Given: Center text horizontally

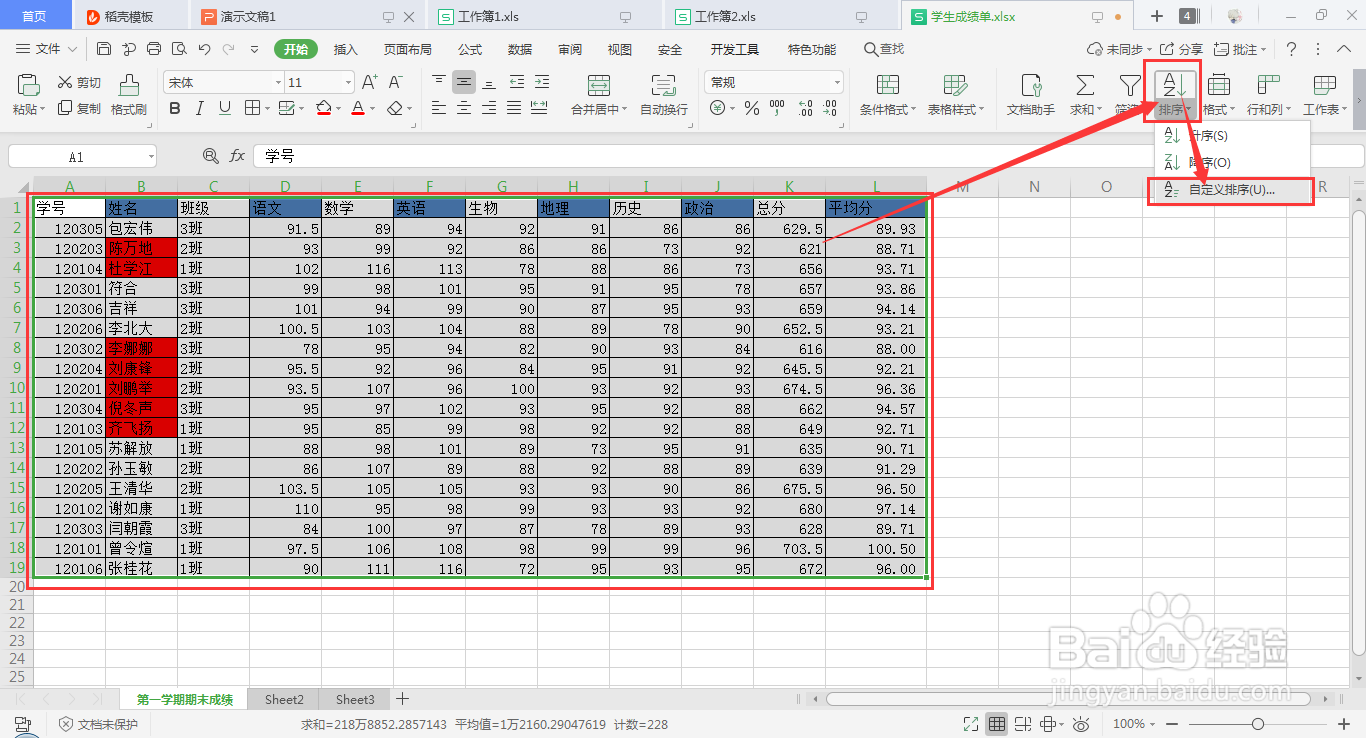Looking at the screenshot, I should click(463, 108).
